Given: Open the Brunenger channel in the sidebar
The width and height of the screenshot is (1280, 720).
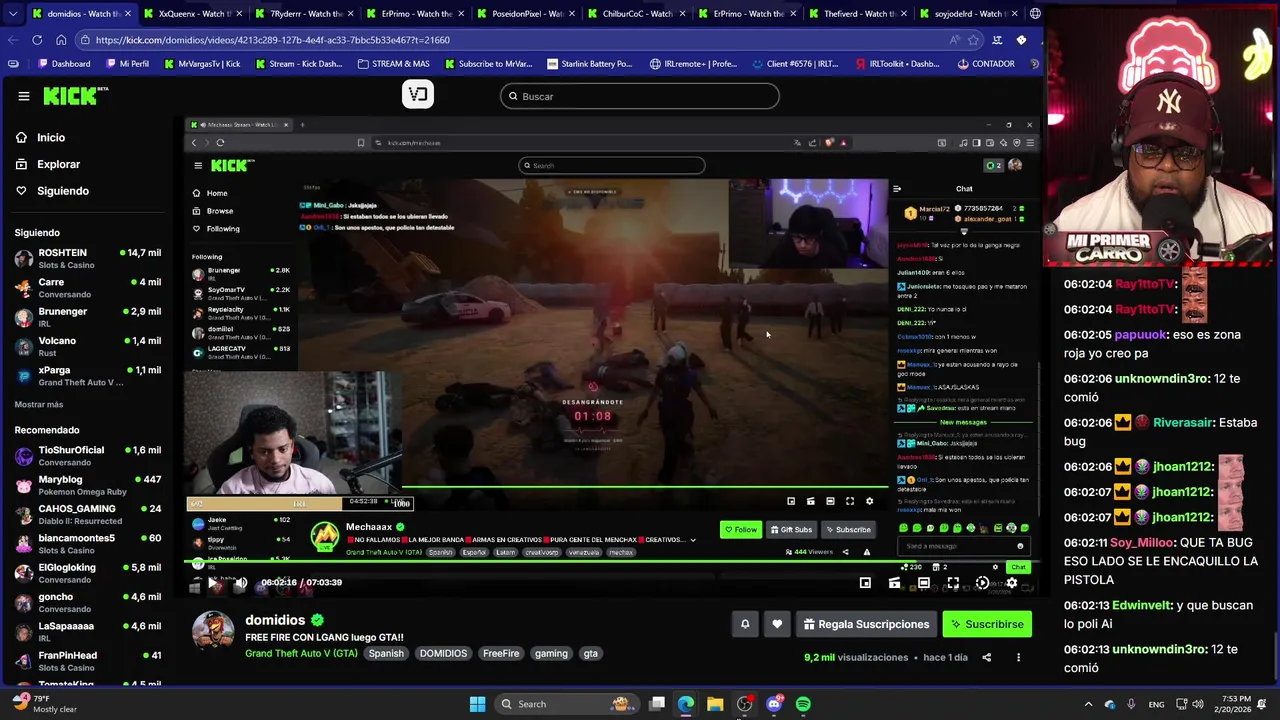Looking at the screenshot, I should (88, 317).
